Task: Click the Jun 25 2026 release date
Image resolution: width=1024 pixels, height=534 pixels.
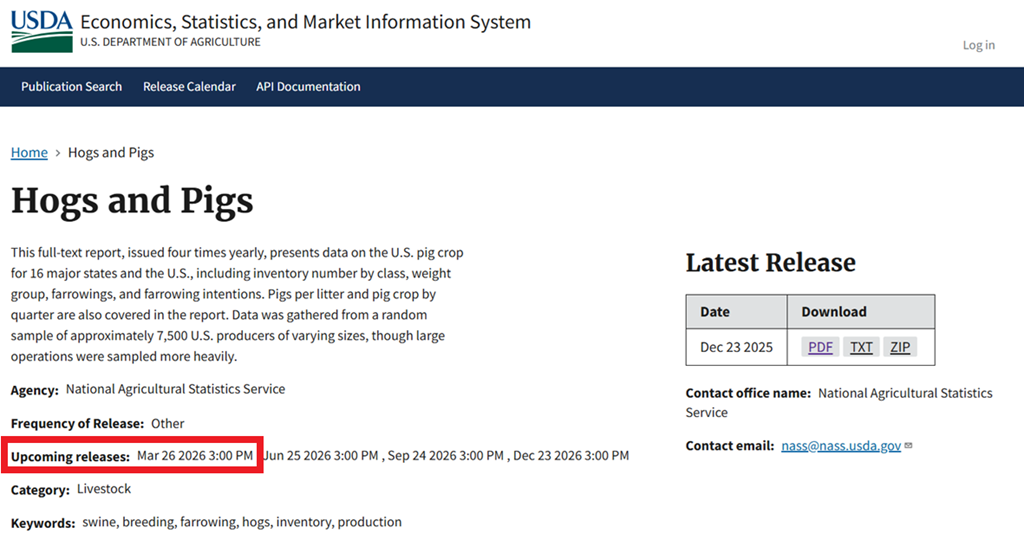Action: coord(321,456)
